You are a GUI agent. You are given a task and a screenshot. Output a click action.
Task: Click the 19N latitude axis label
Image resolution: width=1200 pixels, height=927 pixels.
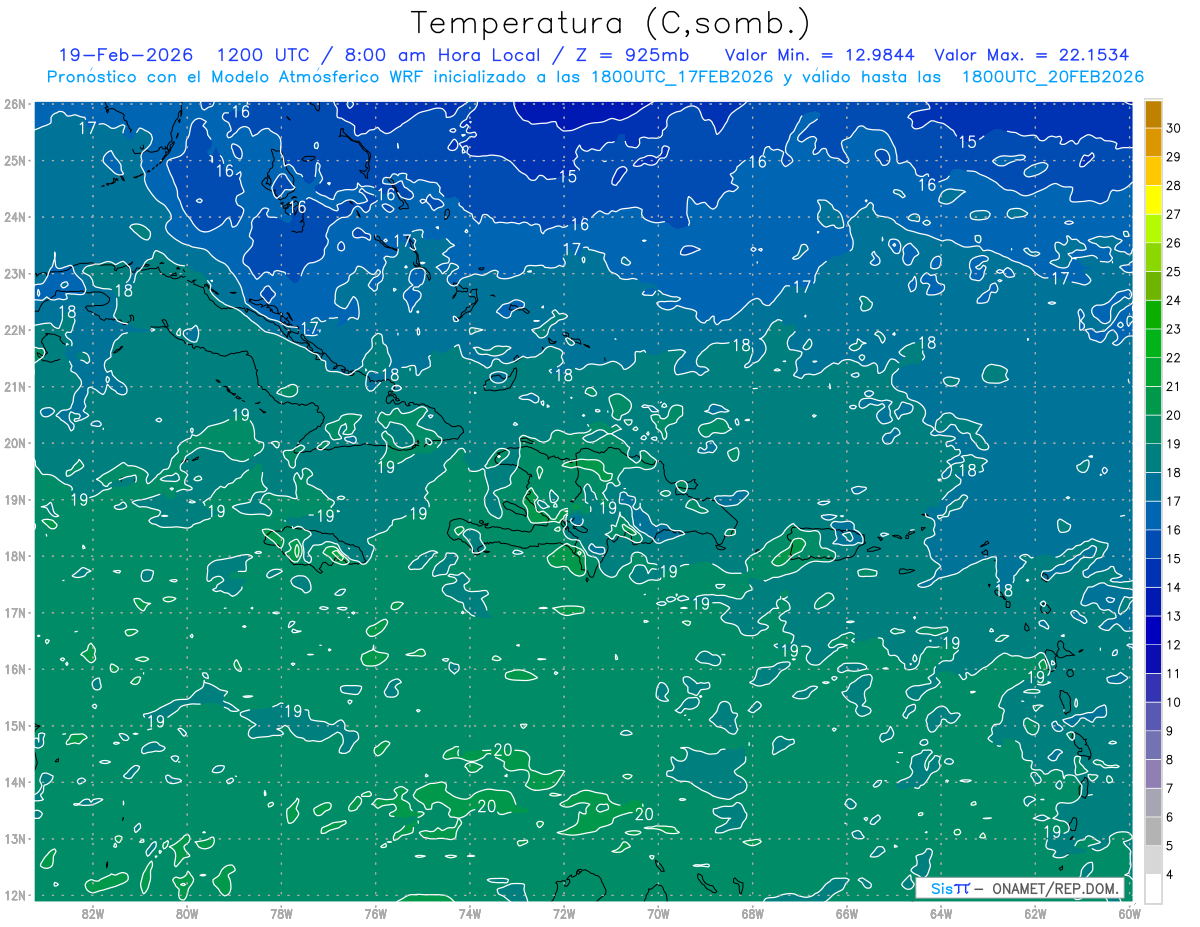click(14, 499)
